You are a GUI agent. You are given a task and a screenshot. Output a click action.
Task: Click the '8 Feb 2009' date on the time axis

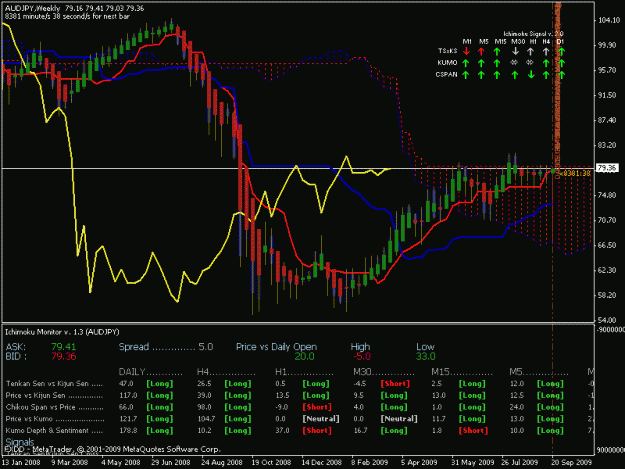tap(369, 463)
